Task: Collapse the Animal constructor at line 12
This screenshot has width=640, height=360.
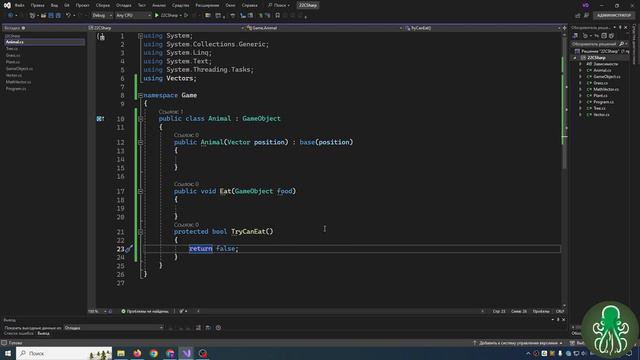Action: click(x=140, y=142)
